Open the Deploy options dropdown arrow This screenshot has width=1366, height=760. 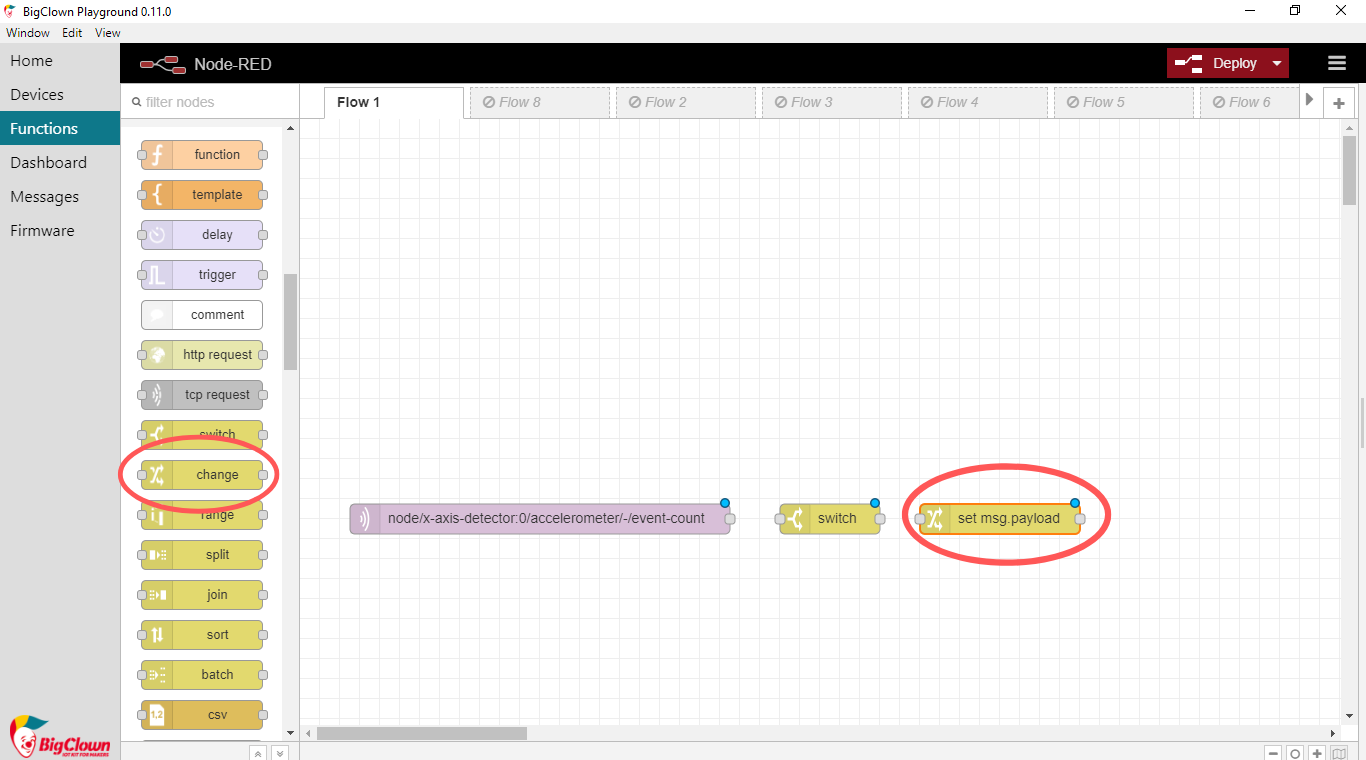(x=1277, y=63)
